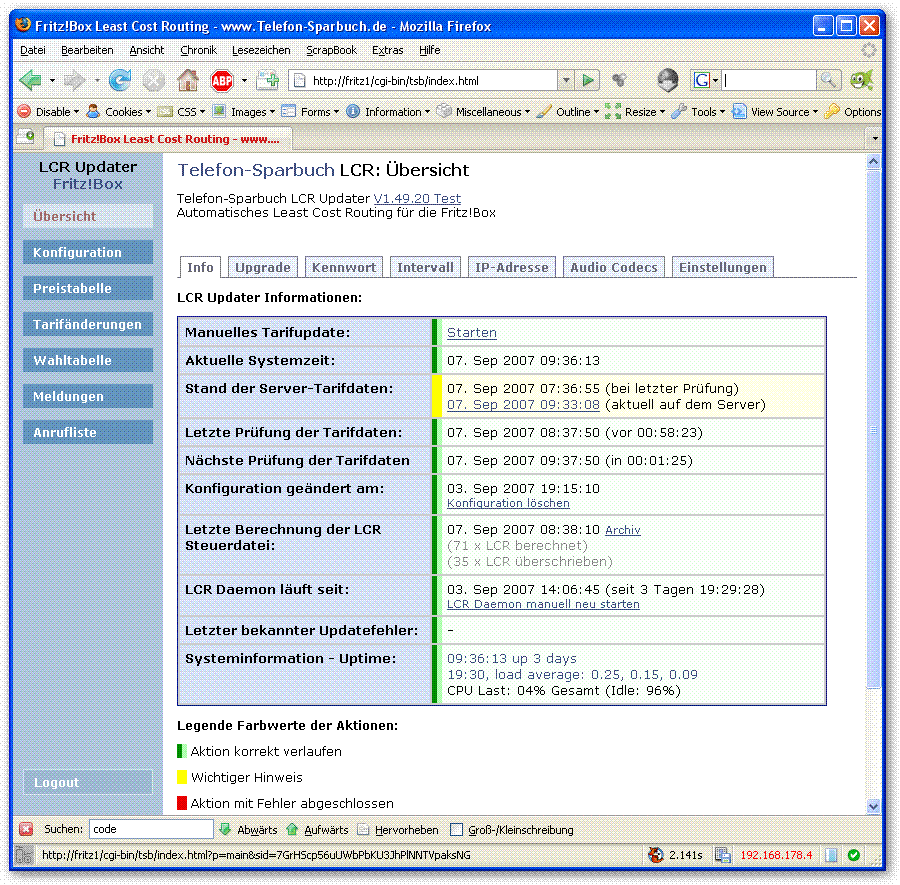Open the Bearbeiten menu

point(87,50)
